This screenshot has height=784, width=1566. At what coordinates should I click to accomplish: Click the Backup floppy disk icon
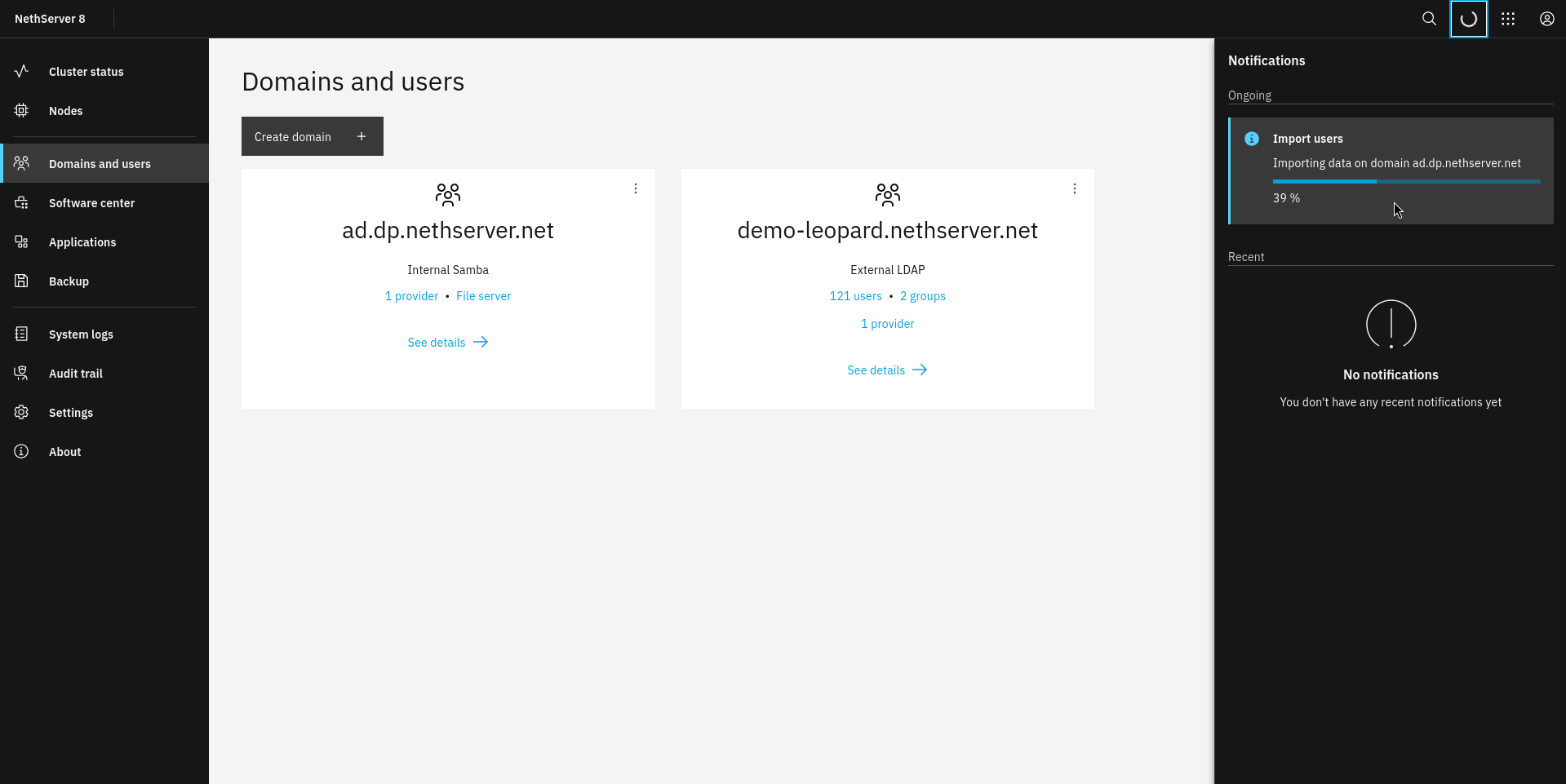pyautogui.click(x=22, y=281)
